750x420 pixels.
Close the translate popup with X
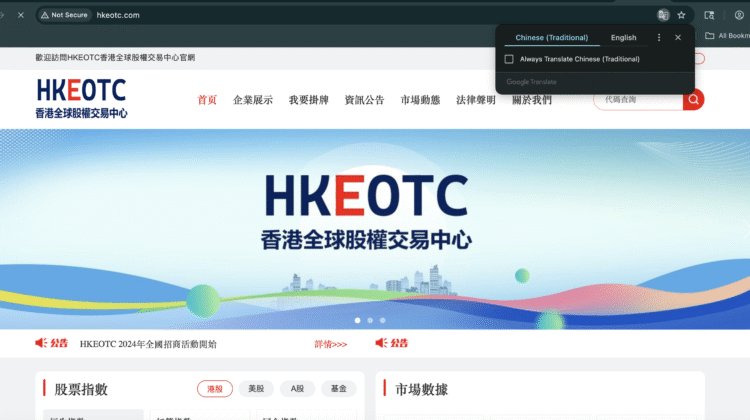(678, 38)
